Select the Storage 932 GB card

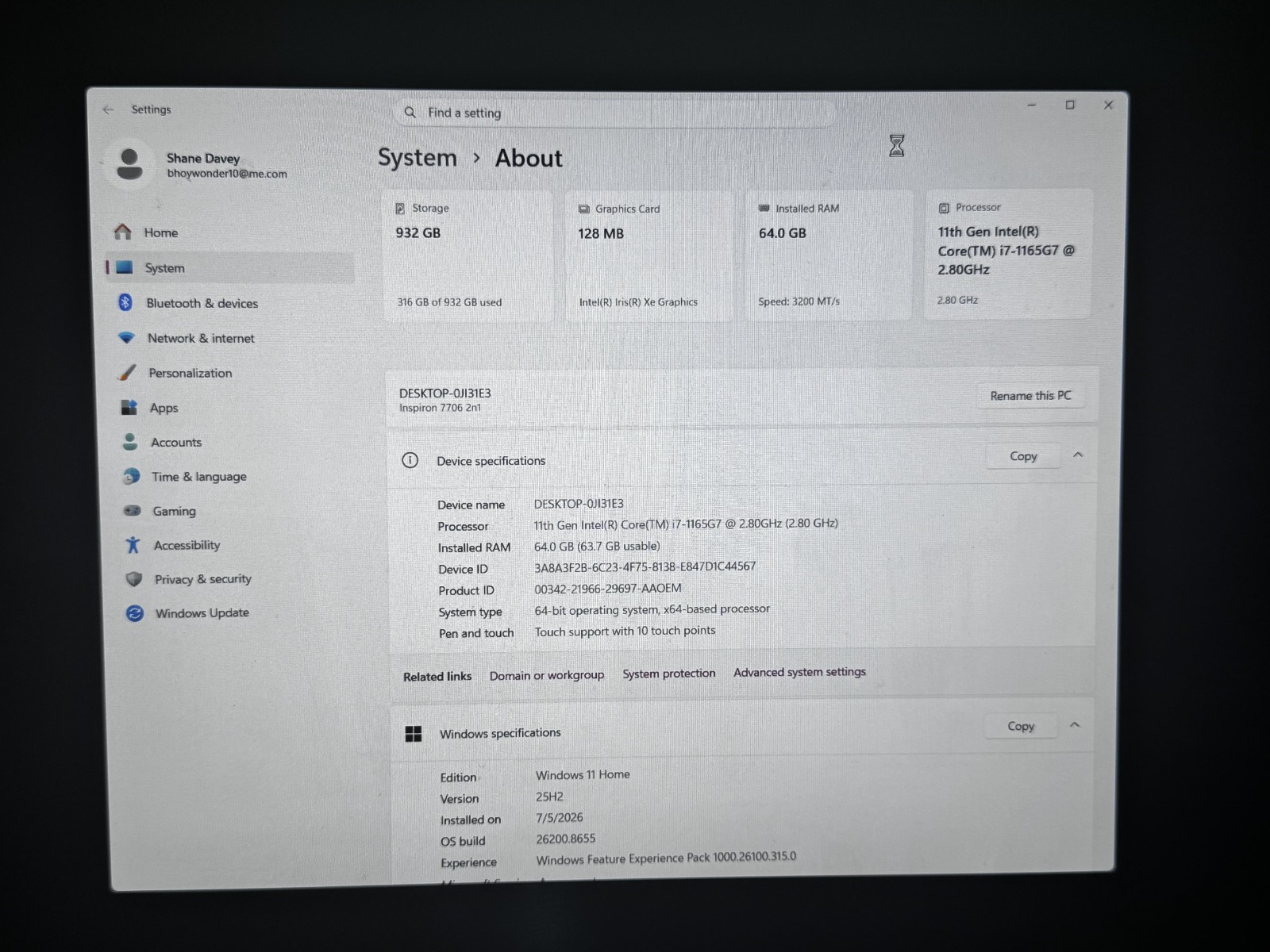pos(468,255)
